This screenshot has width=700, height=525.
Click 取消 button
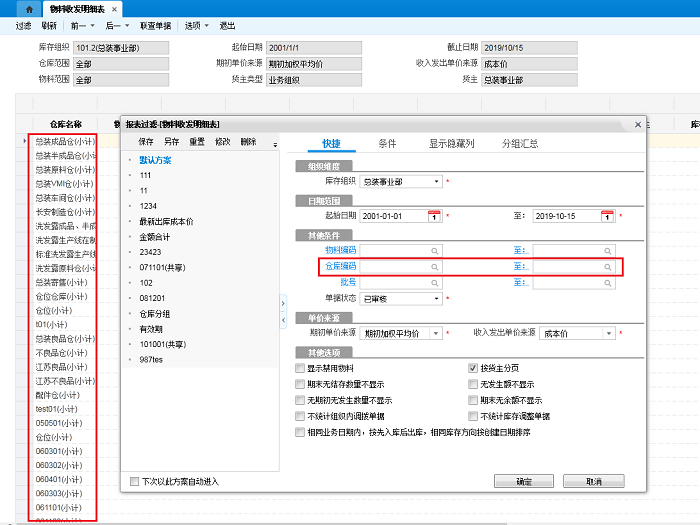(x=594, y=481)
